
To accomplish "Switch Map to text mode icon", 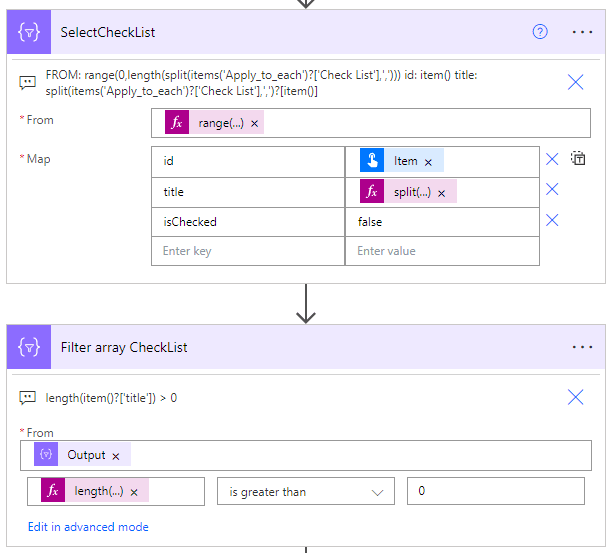I will (x=578, y=158).
